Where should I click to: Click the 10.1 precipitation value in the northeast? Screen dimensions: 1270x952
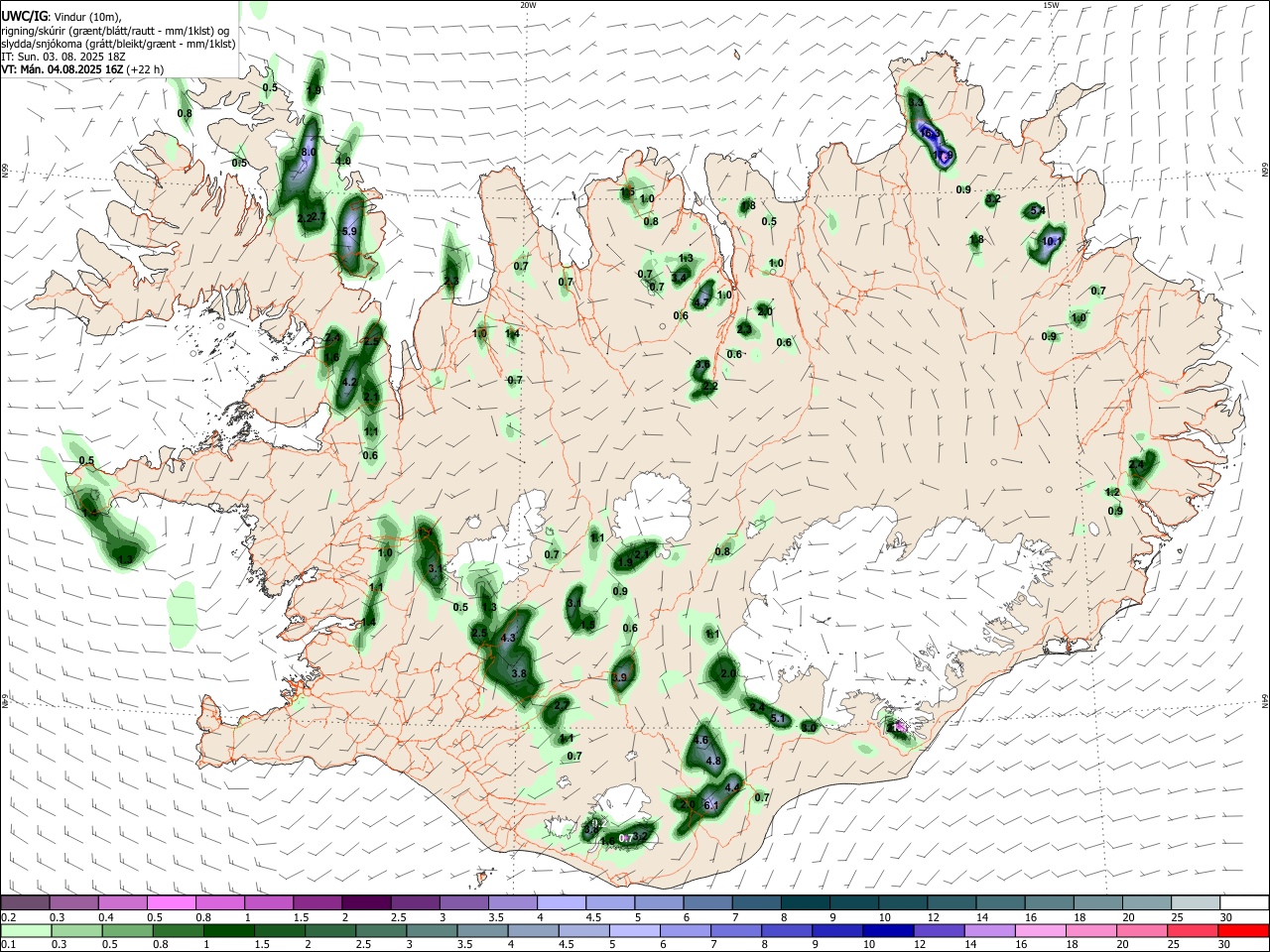coord(1053,241)
